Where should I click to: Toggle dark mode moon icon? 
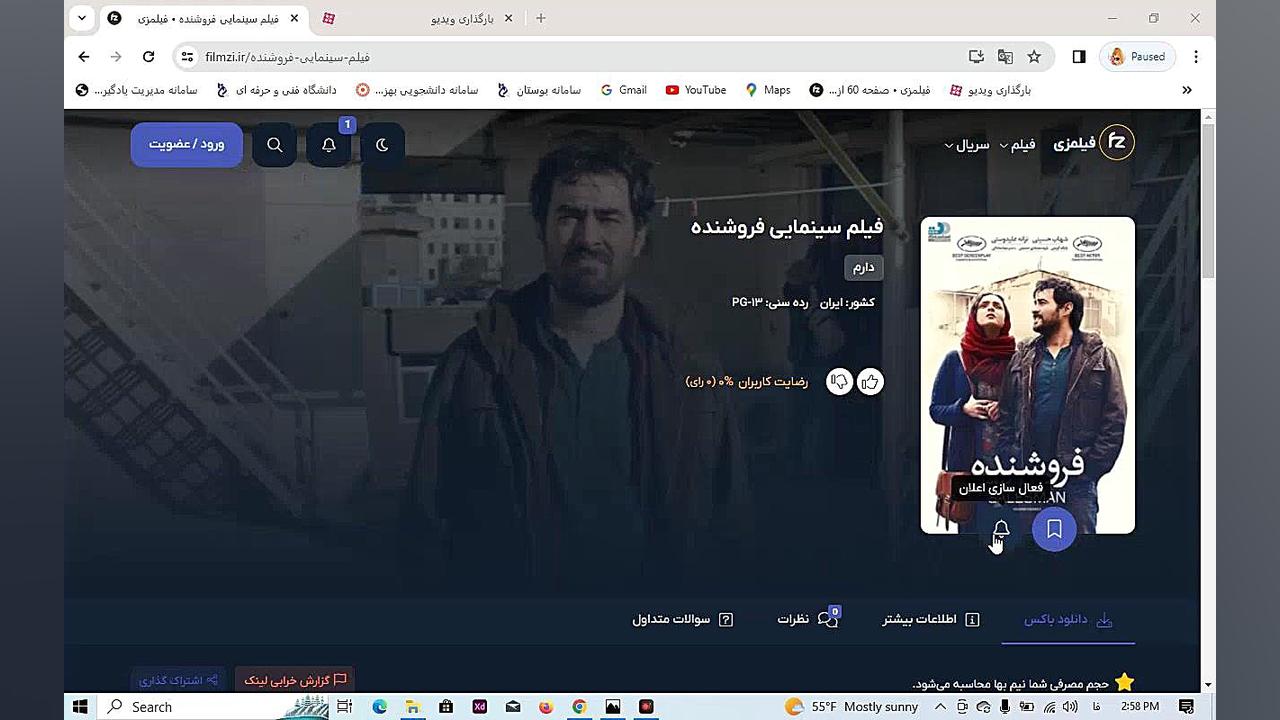[x=382, y=145]
